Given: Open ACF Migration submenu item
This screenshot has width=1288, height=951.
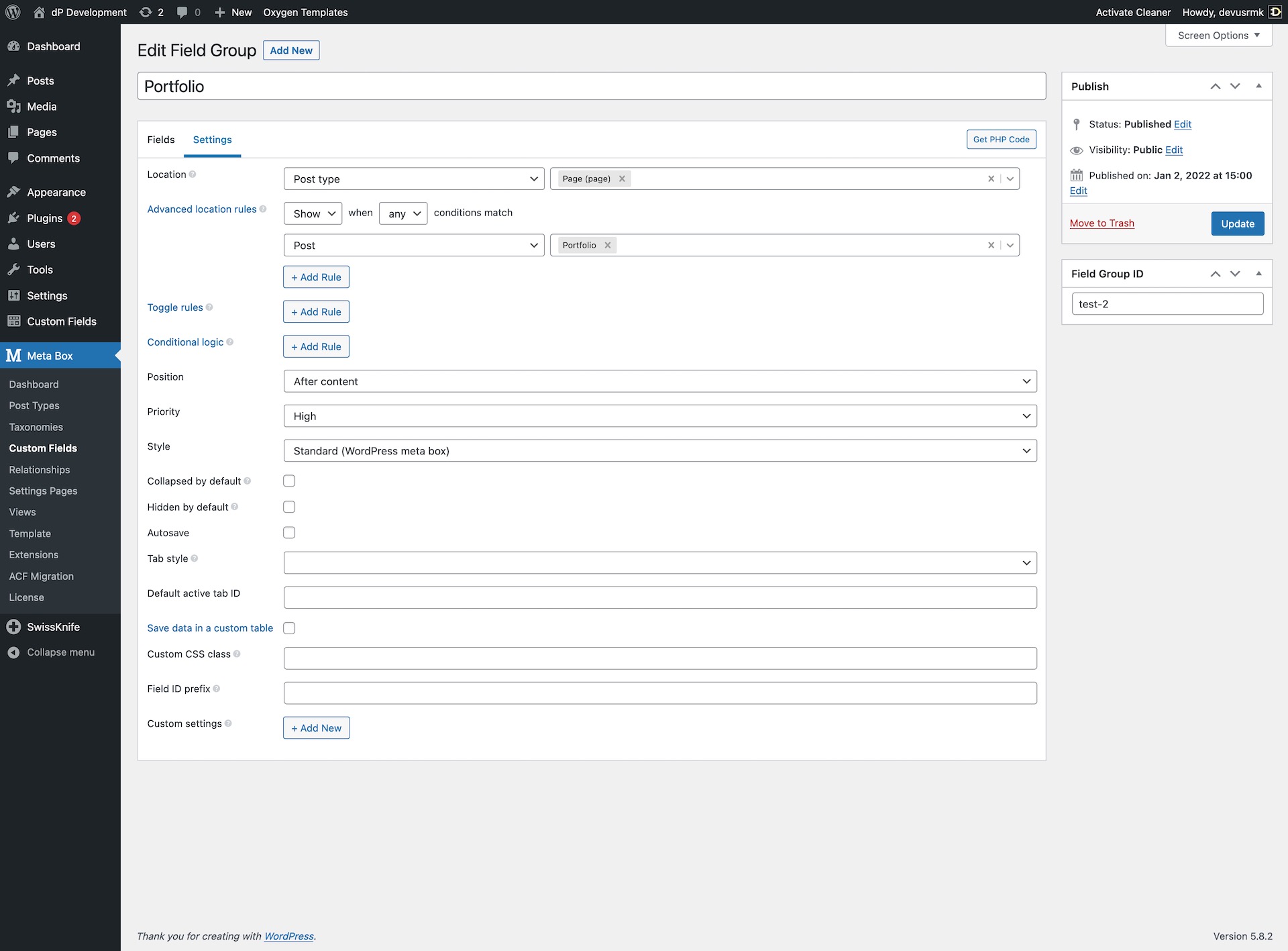Looking at the screenshot, I should click(42, 576).
